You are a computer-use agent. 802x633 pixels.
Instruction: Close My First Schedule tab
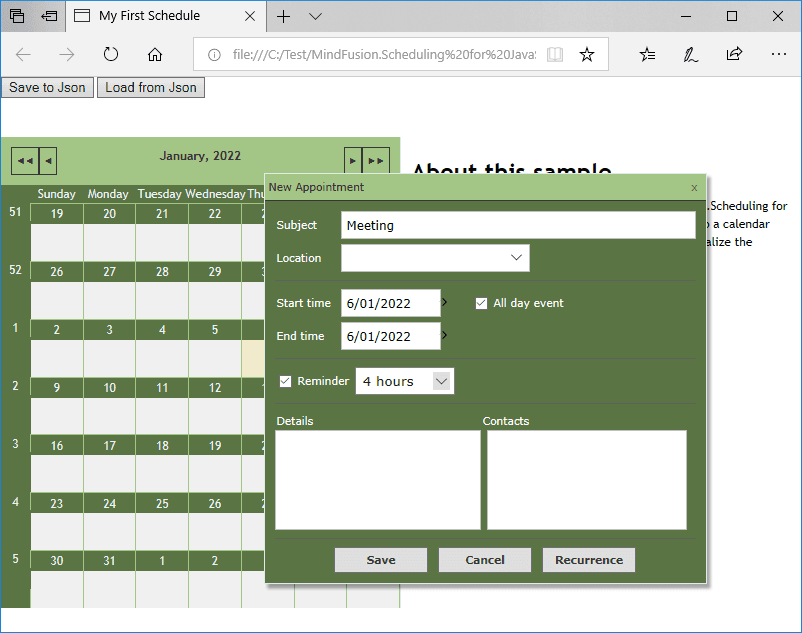point(250,16)
